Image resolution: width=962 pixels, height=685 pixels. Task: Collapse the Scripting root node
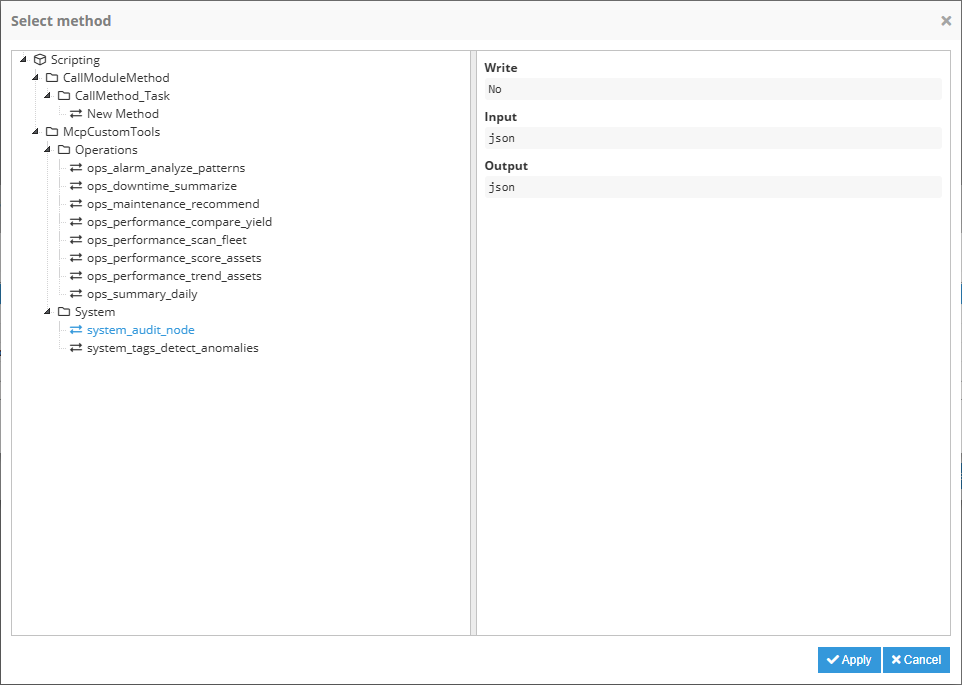coord(23,59)
